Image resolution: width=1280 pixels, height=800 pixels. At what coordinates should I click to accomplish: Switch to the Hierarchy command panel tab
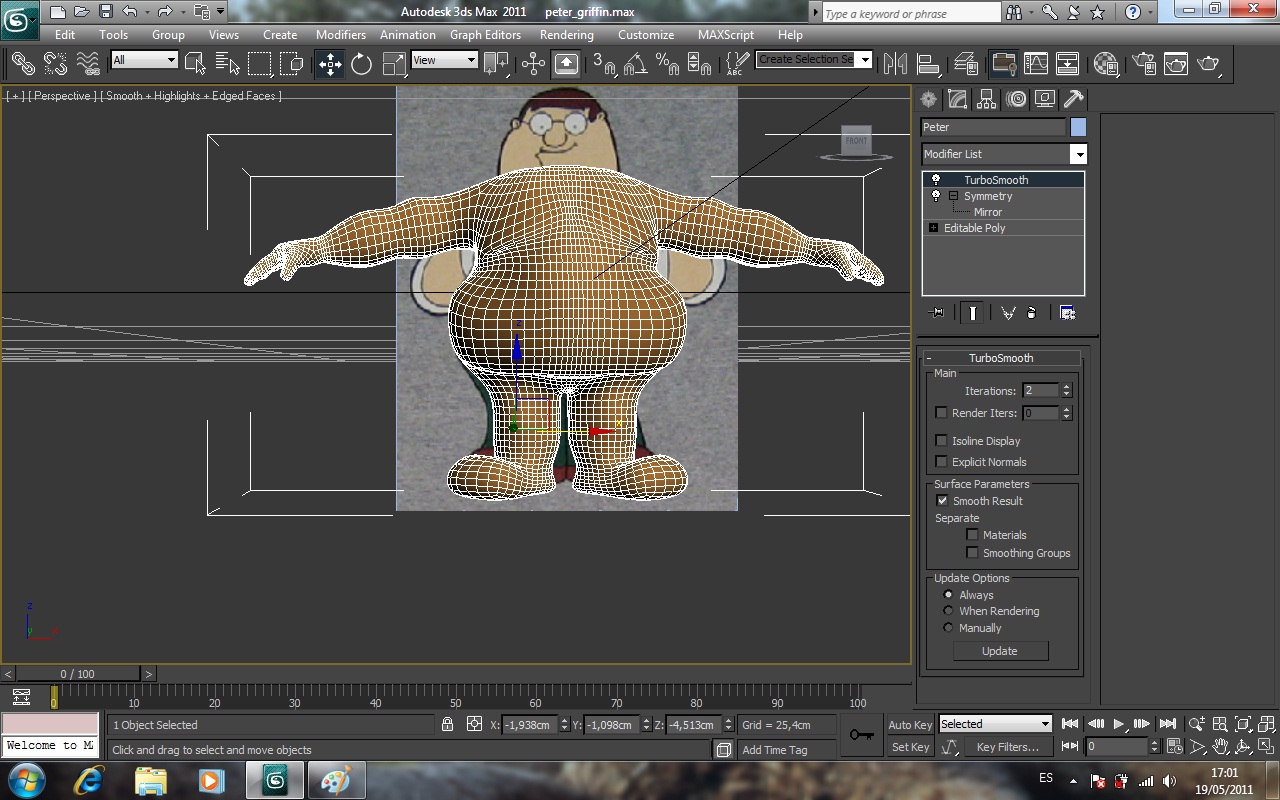[987, 99]
